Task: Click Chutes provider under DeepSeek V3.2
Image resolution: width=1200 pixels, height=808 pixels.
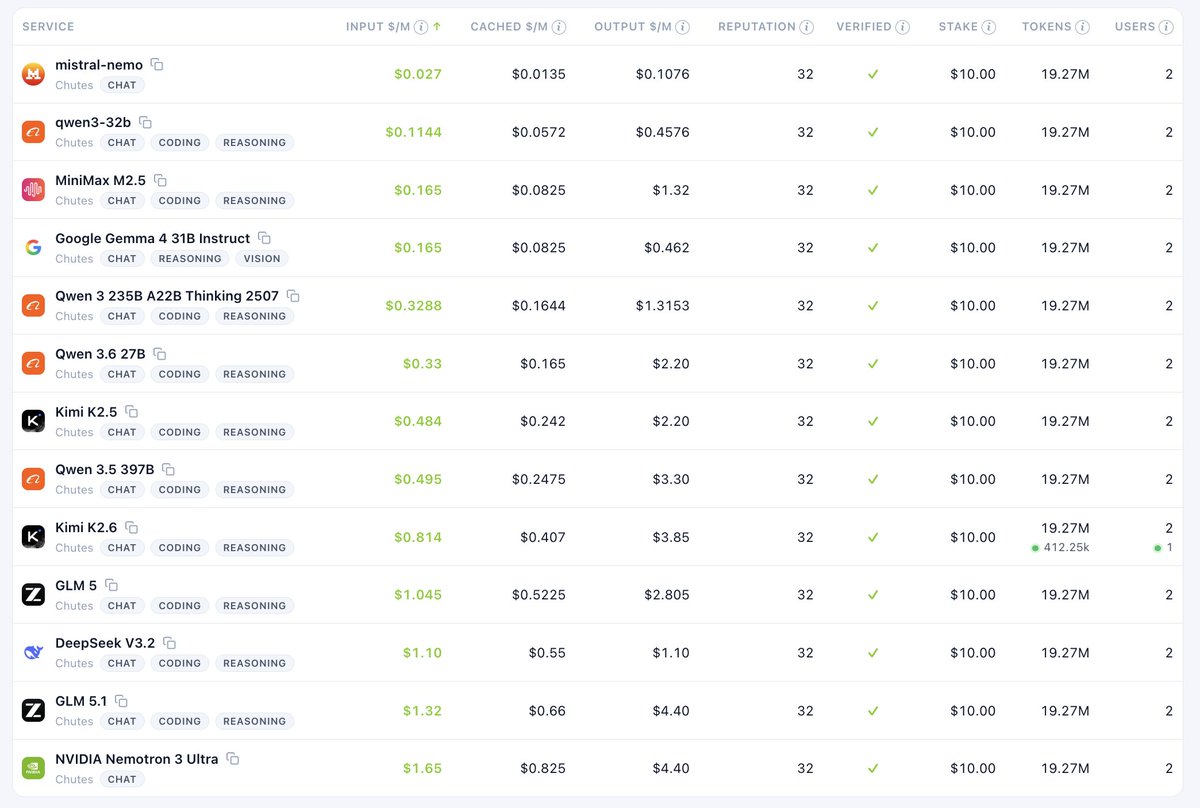Action: click(74, 663)
